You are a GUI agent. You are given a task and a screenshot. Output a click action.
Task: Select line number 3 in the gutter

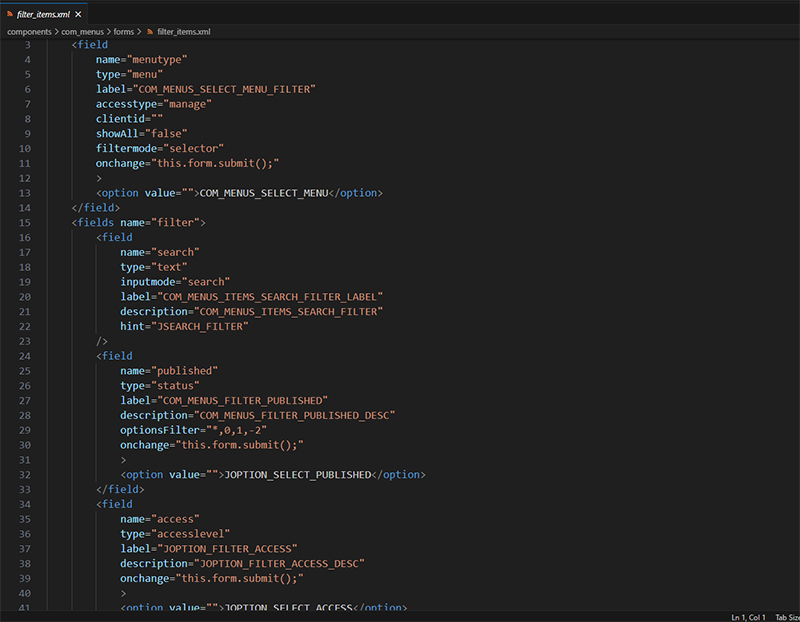[27, 45]
